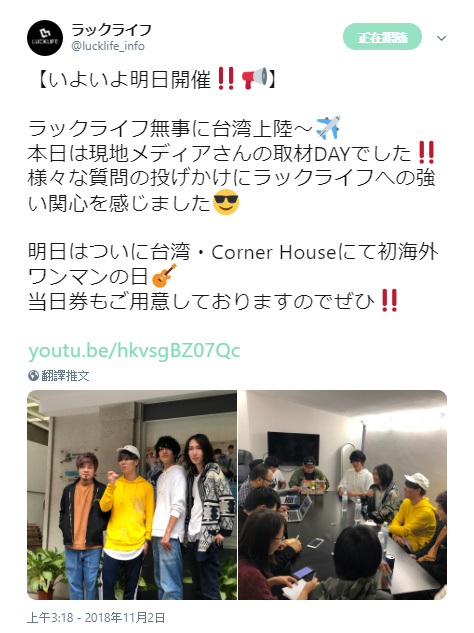The image size is (474, 633).
Task: Click the double exclamation emoji after DAYでした
Action: [x=426, y=153]
